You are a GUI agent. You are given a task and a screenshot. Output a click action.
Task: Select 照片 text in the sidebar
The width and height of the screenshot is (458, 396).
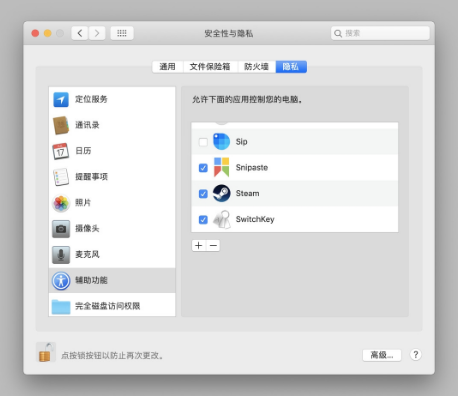(83, 203)
